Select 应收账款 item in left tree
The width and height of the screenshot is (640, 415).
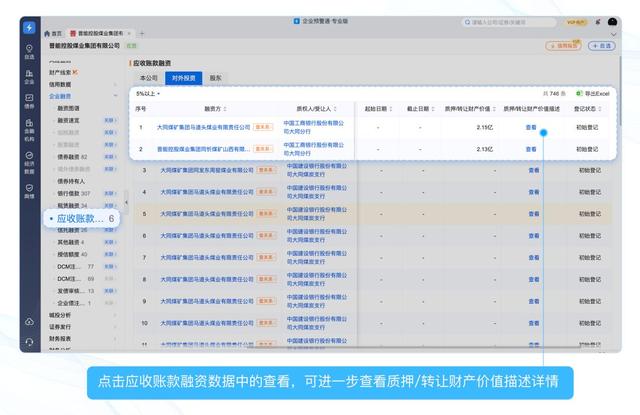pyautogui.click(x=81, y=218)
